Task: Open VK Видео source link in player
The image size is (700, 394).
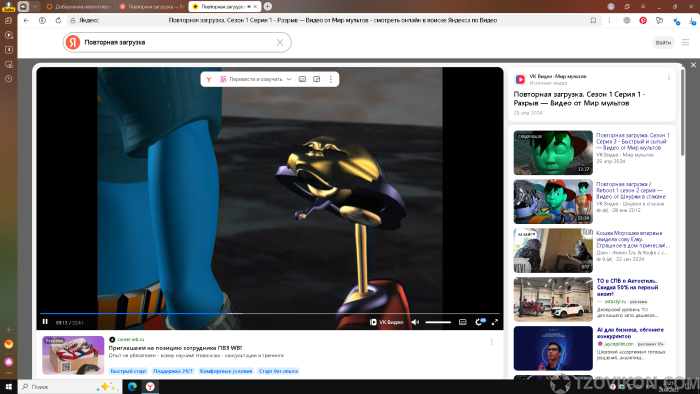Action: (386, 322)
